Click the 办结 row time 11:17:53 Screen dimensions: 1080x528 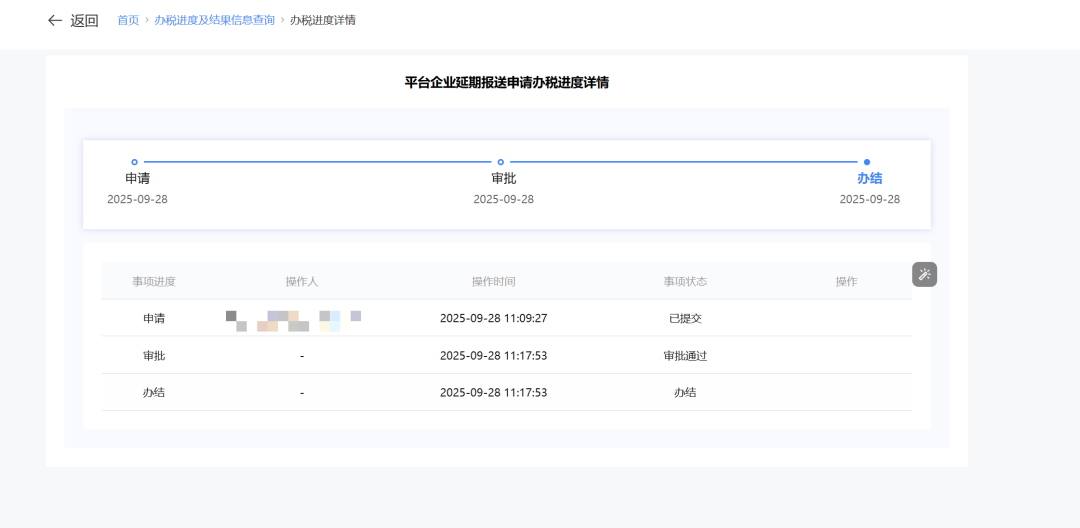[493, 392]
